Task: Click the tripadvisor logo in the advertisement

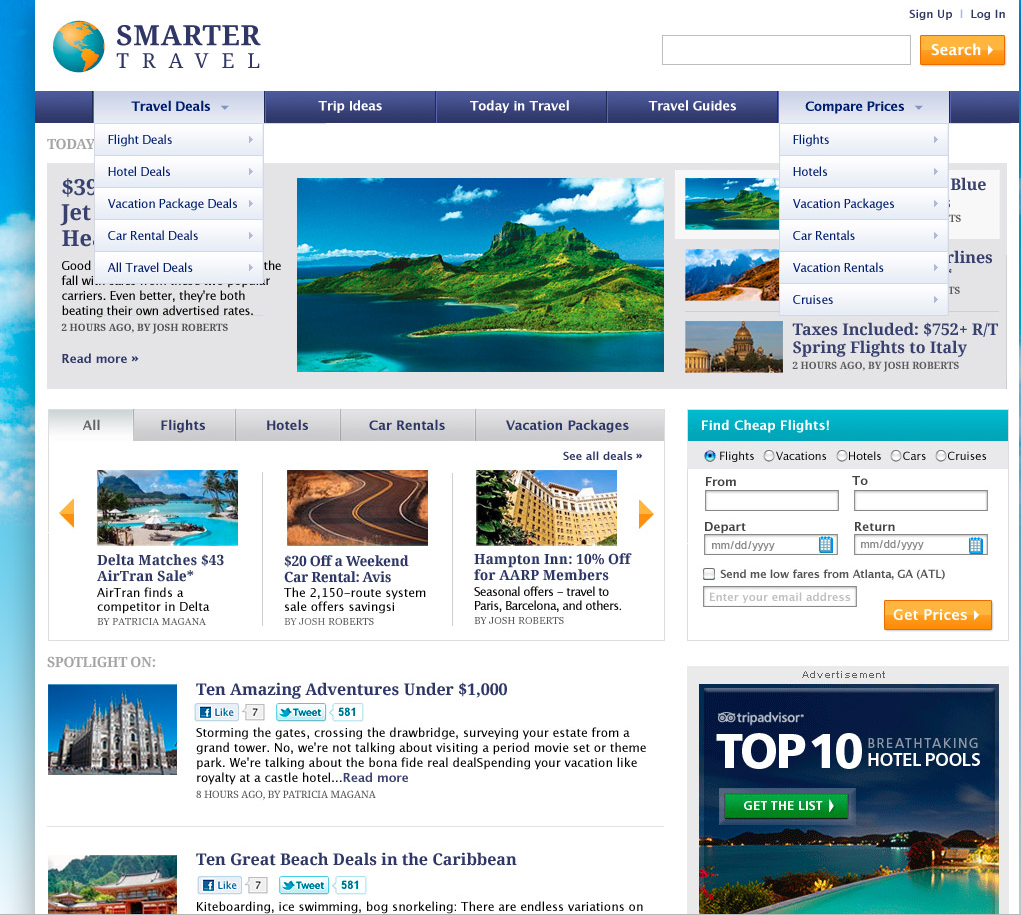Action: [760, 718]
